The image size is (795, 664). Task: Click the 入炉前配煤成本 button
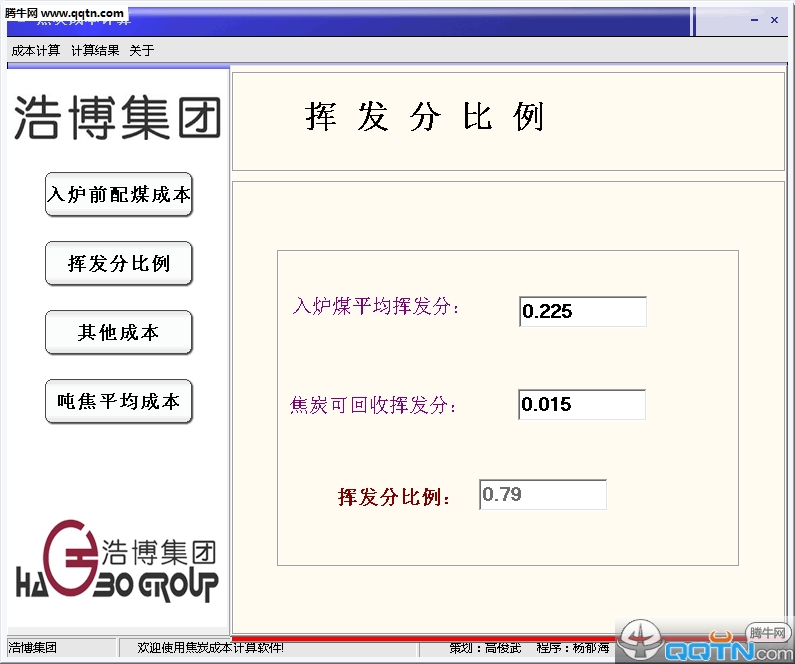pos(119,195)
